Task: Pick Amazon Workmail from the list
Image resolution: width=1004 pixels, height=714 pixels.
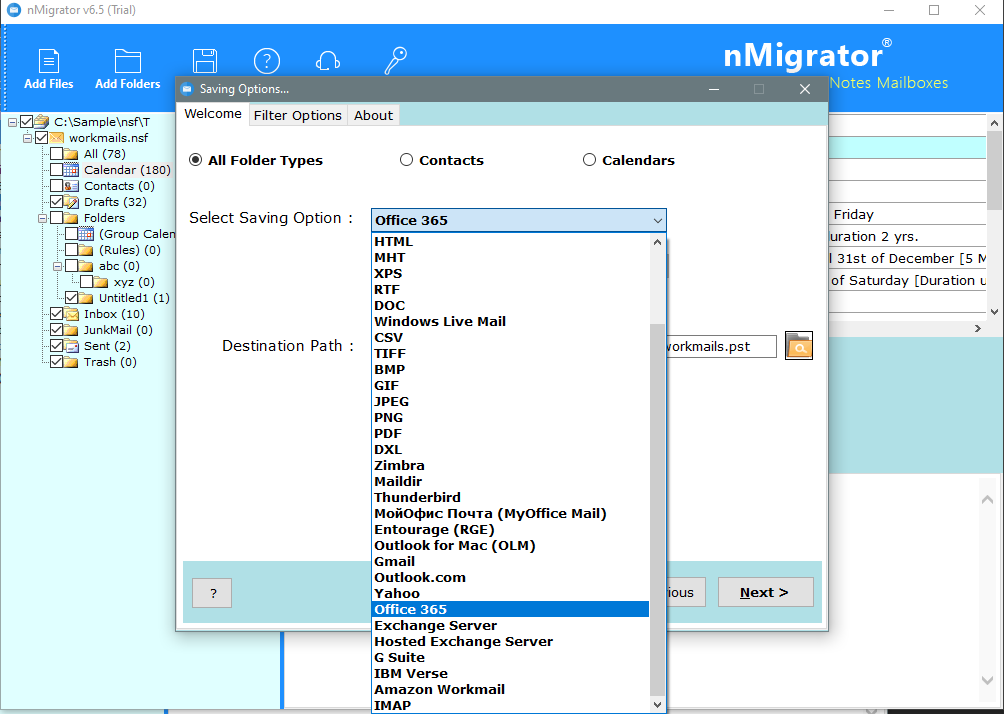Action: pyautogui.click(x=510, y=690)
